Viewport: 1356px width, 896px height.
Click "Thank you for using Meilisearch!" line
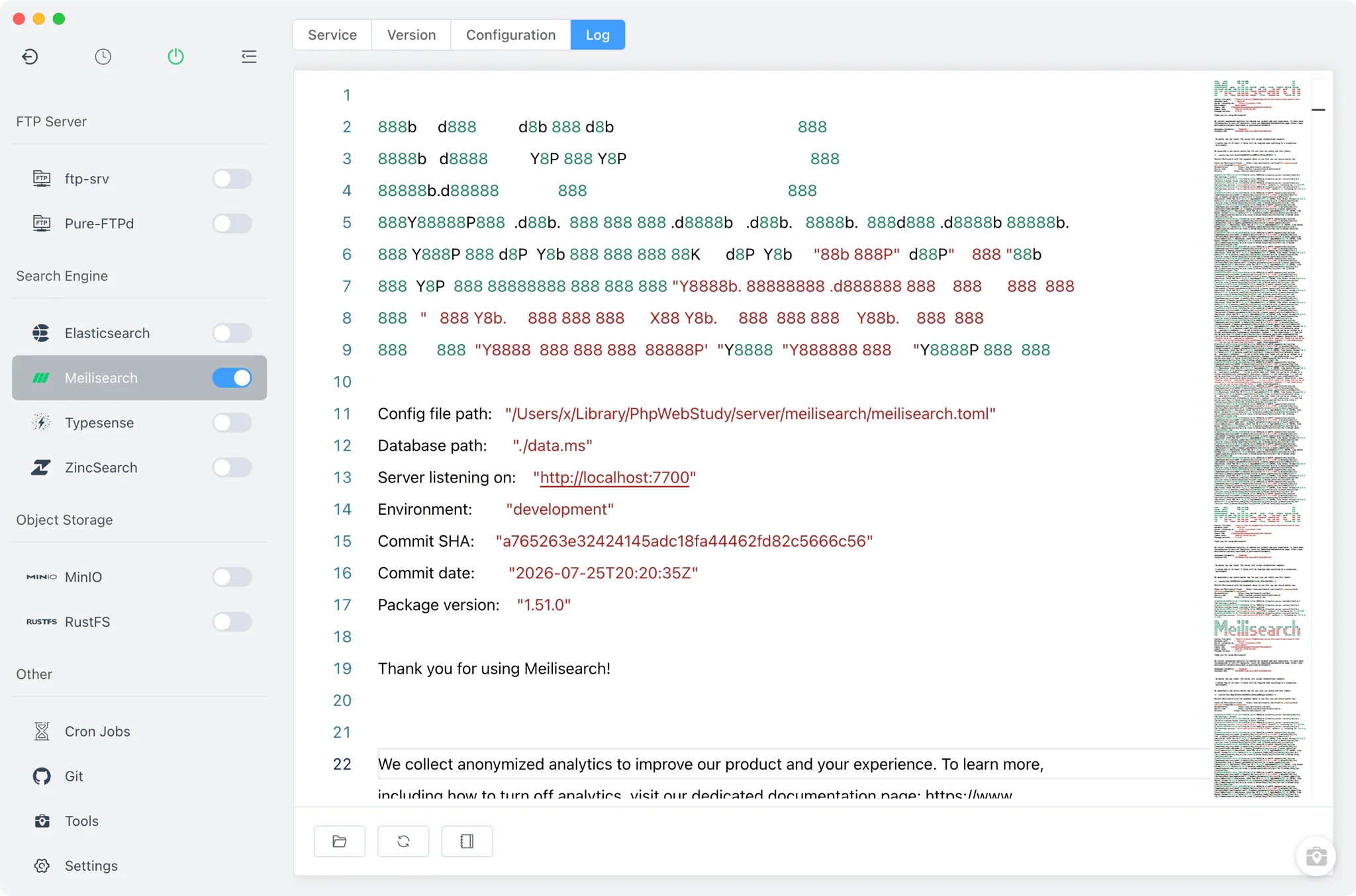click(x=494, y=668)
